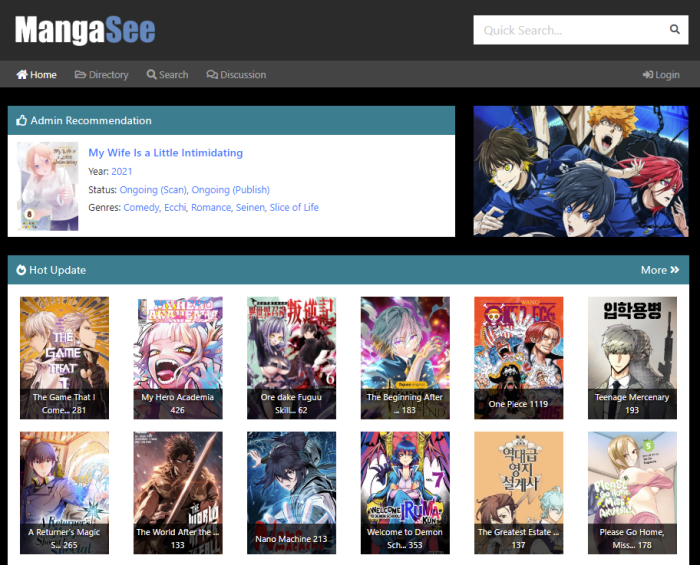This screenshot has width=700, height=565.
Task: Click the Home house icon
Action: click(22, 75)
